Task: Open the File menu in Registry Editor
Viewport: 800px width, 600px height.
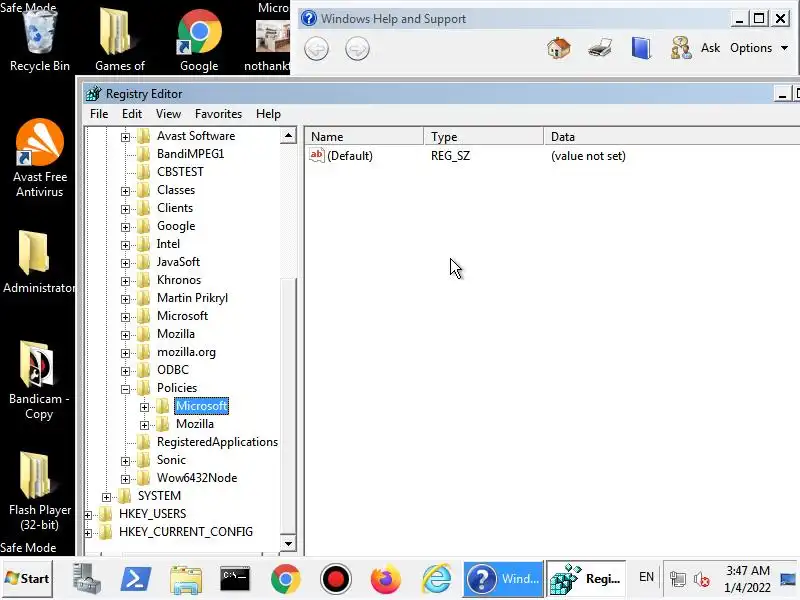Action: (99, 114)
